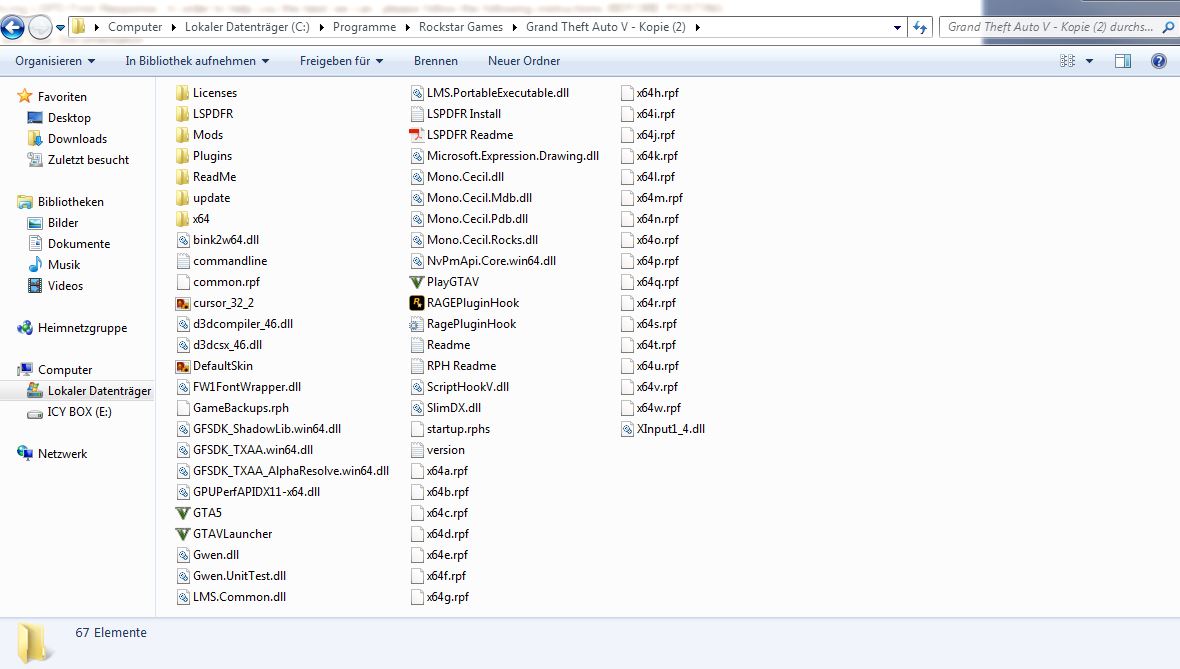Toggle the preview pane icon

(1122, 61)
